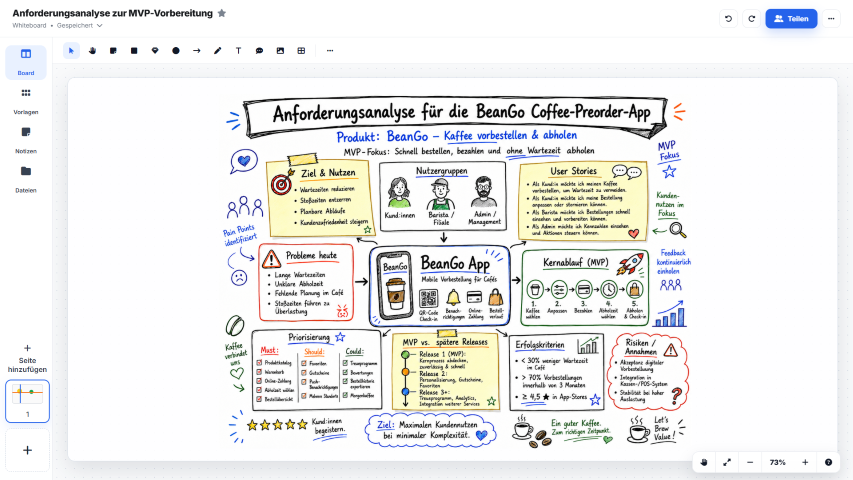Screen dimensions: 853x480
Task: Open the Dateien sidebar tab
Action: 26,180
